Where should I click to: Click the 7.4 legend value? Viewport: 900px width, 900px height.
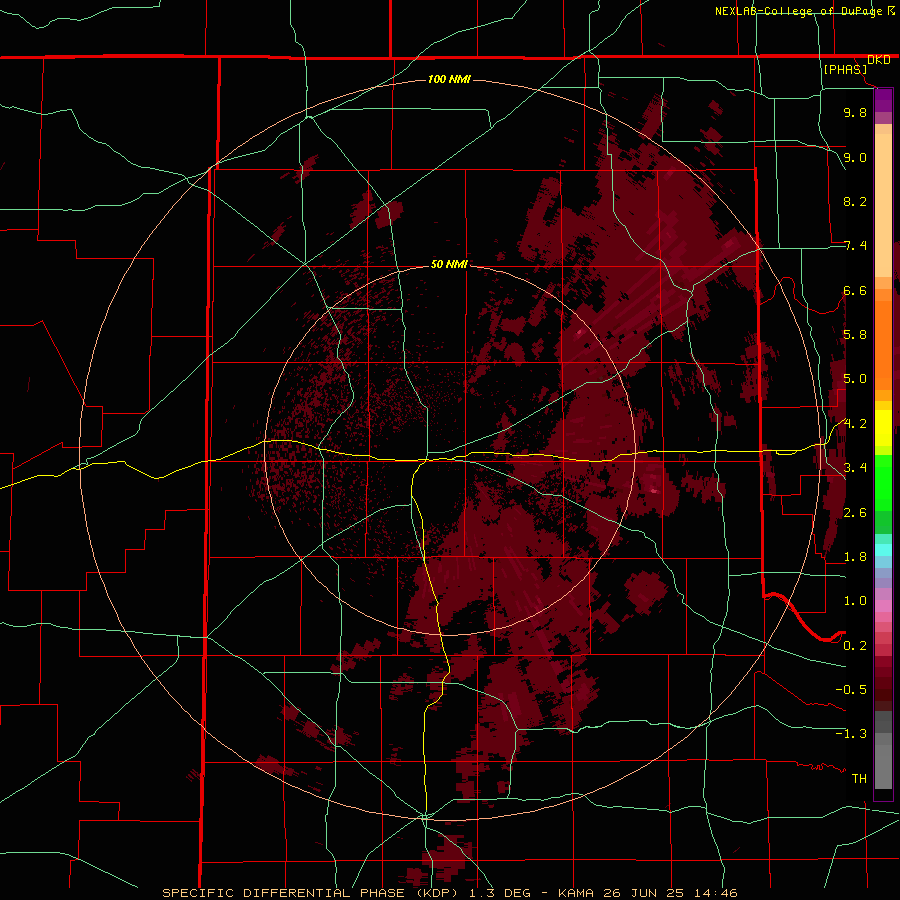pos(855,246)
